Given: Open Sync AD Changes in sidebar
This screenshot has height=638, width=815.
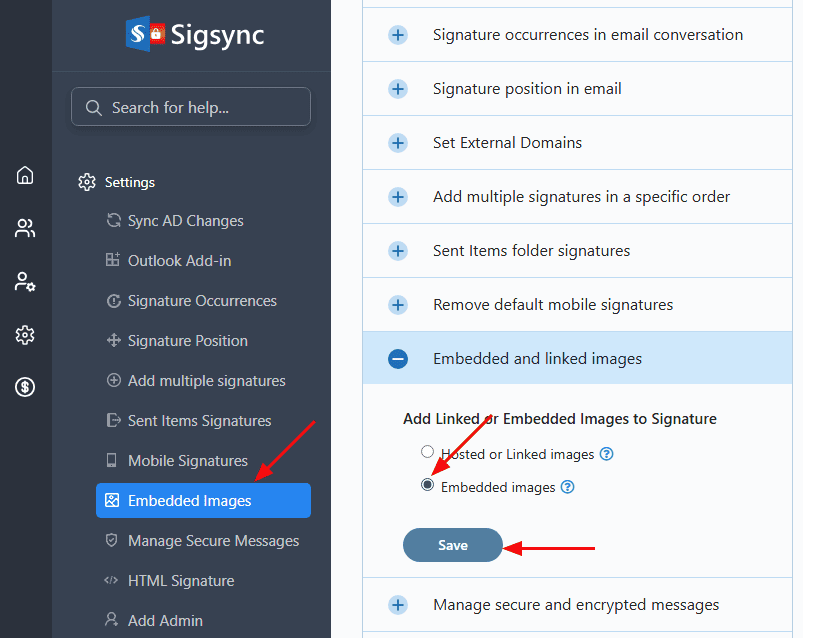Looking at the screenshot, I should (185, 221).
